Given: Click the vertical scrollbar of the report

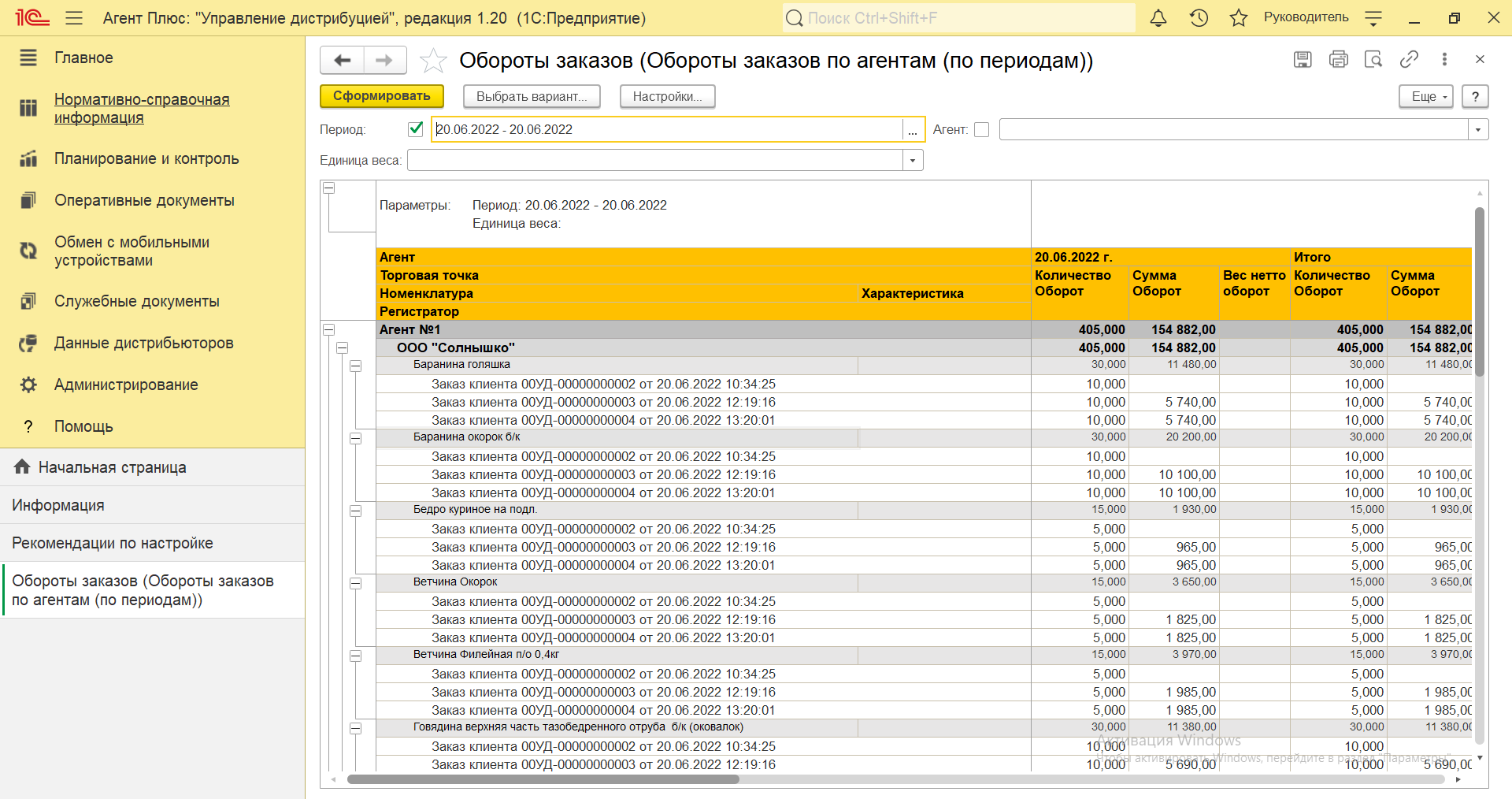Looking at the screenshot, I should pyautogui.click(x=1480, y=292).
